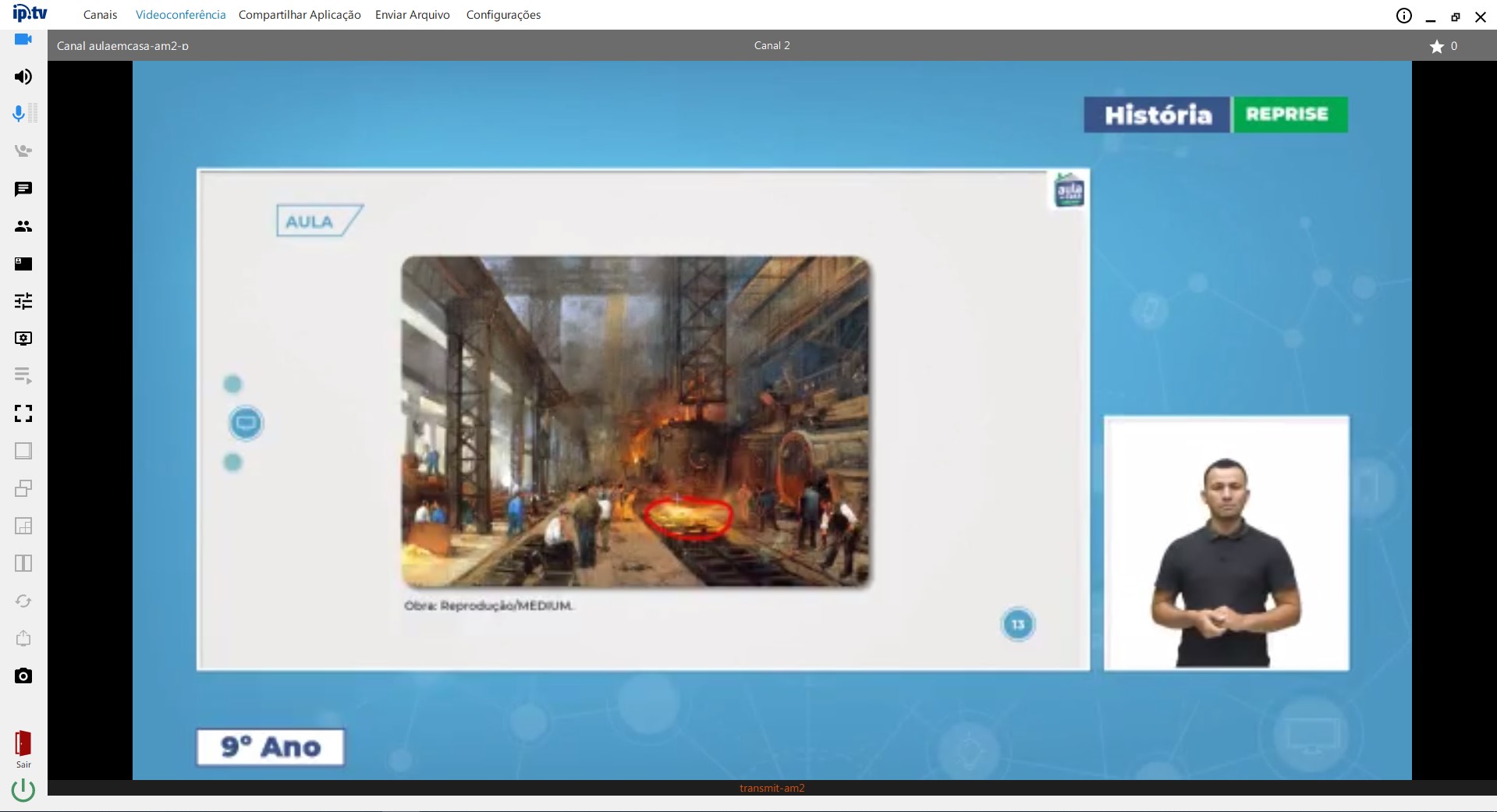Click the História label in video
The image size is (1497, 812).
click(1157, 115)
